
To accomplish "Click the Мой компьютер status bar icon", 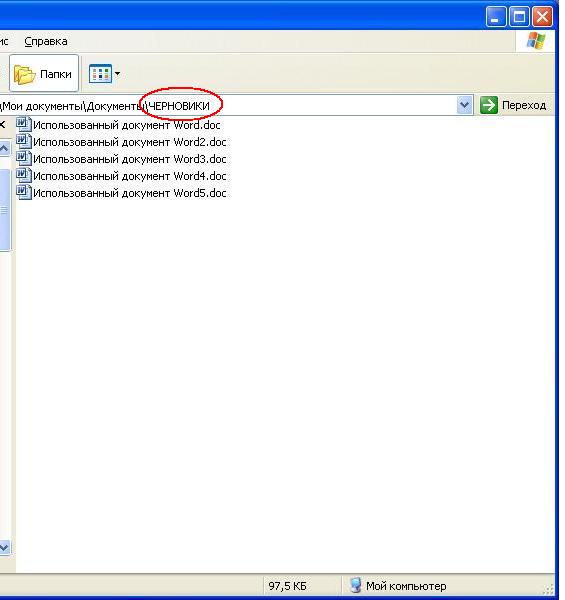I will pos(355,585).
